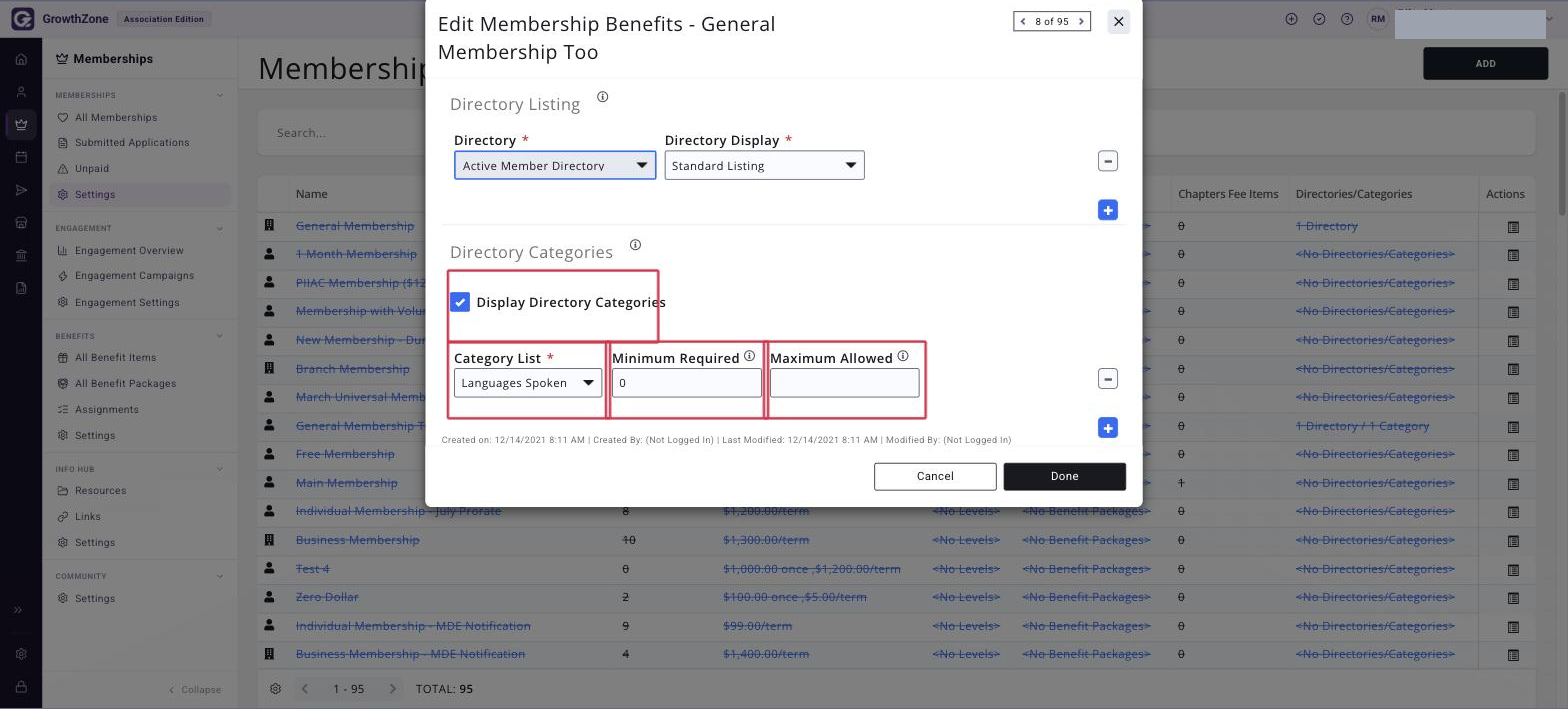Open All Benefit Packages in sidebar
The width and height of the screenshot is (1568, 709).
pyautogui.click(x=125, y=384)
